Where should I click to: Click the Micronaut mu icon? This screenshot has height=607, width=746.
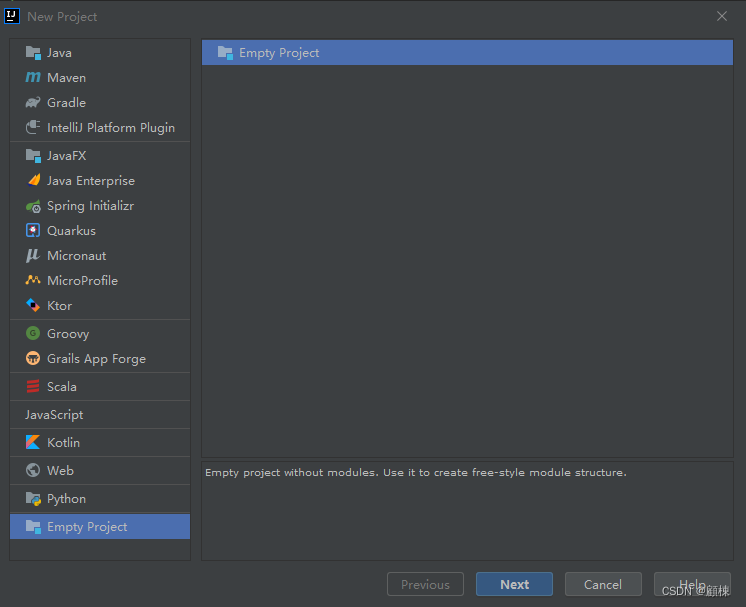click(x=33, y=256)
